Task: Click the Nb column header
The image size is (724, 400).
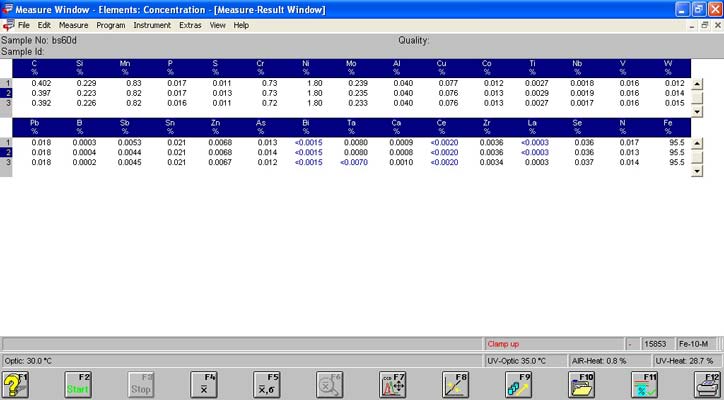Action: point(577,67)
